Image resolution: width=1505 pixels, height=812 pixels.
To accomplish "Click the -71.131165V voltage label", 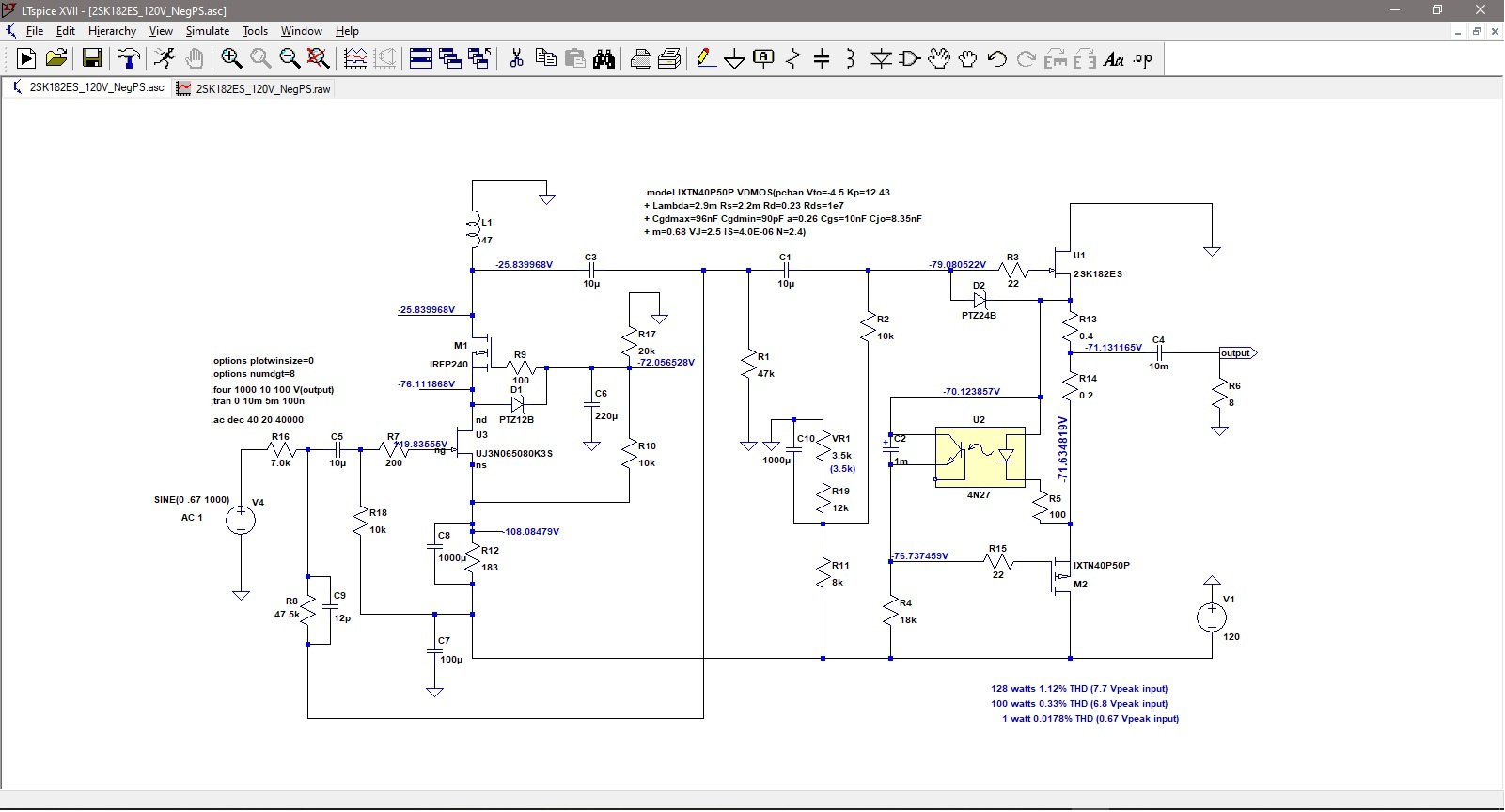I will pyautogui.click(x=1113, y=347).
